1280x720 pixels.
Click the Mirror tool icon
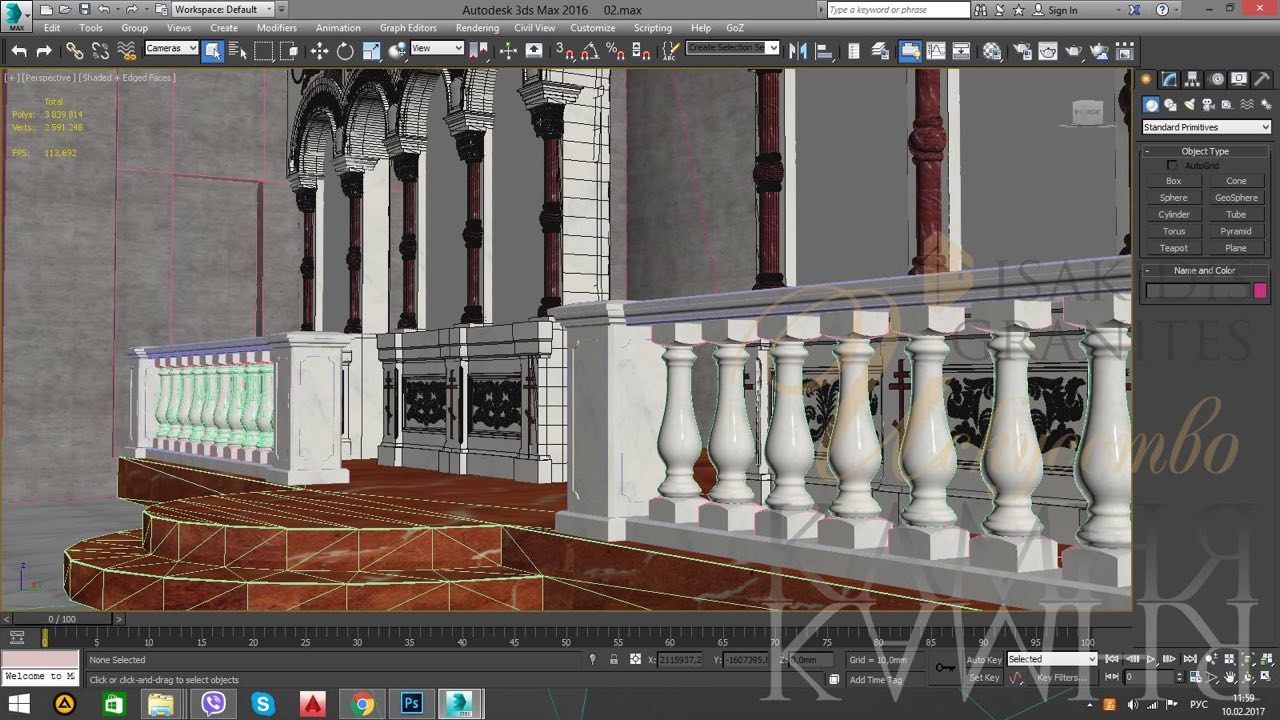[x=798, y=51]
